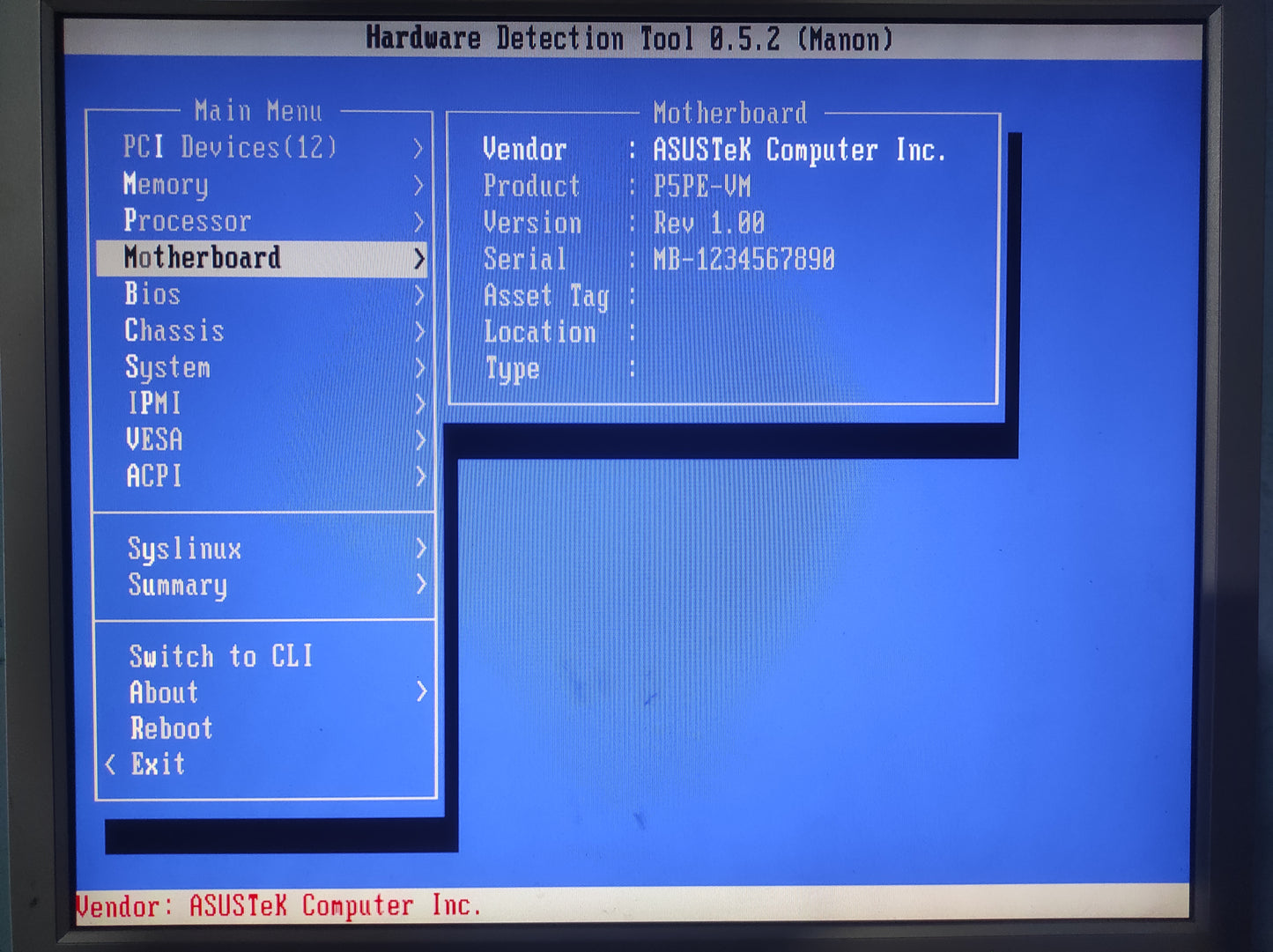This screenshot has width=1273, height=952.
Task: Click the back arrow left of Exit
Action: tap(110, 764)
